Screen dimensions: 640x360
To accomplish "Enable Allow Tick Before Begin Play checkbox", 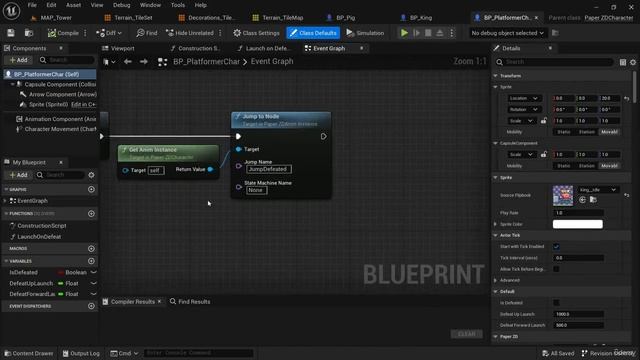I will [556, 269].
